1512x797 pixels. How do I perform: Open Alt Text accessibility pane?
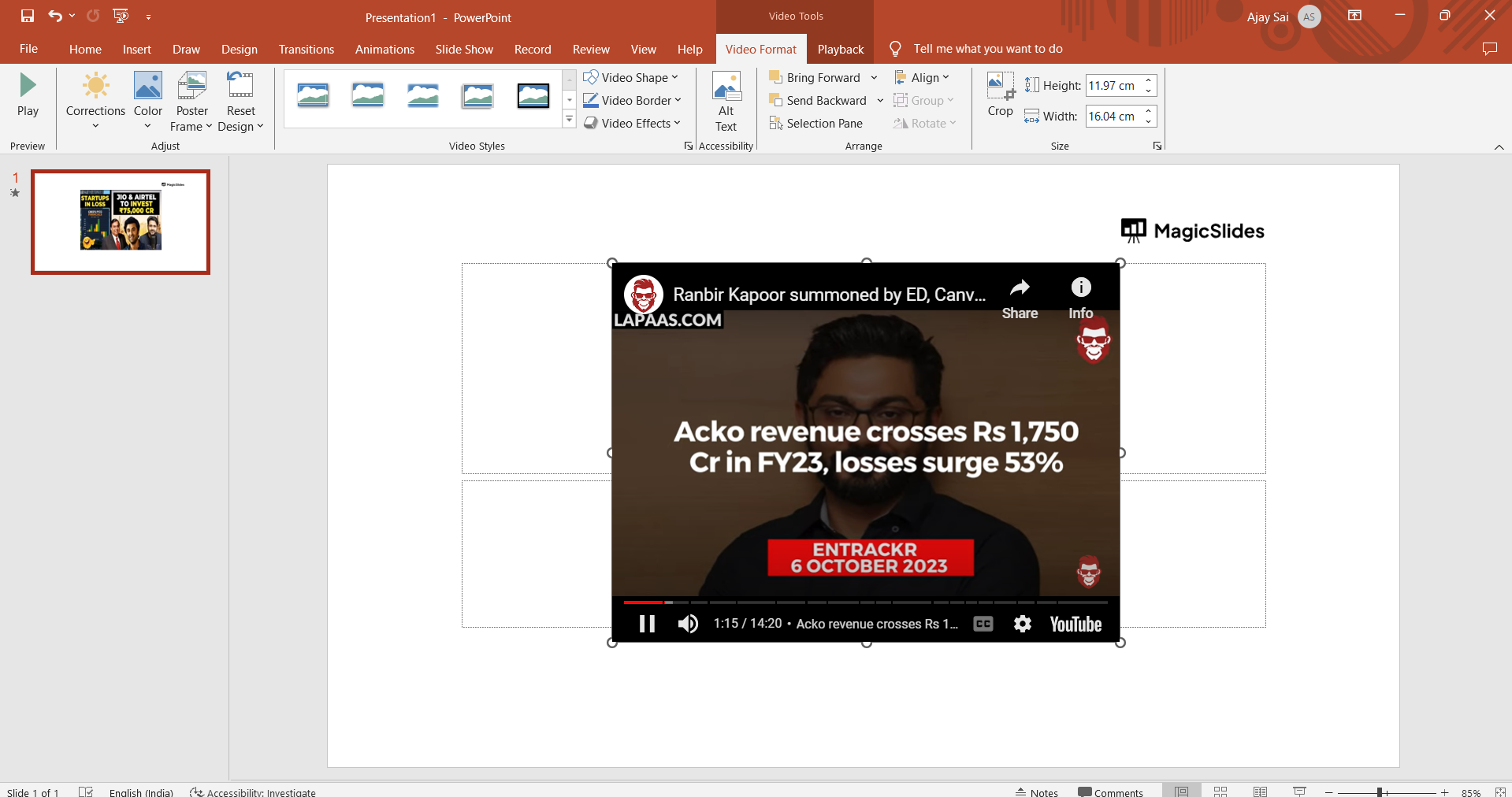pos(726,102)
